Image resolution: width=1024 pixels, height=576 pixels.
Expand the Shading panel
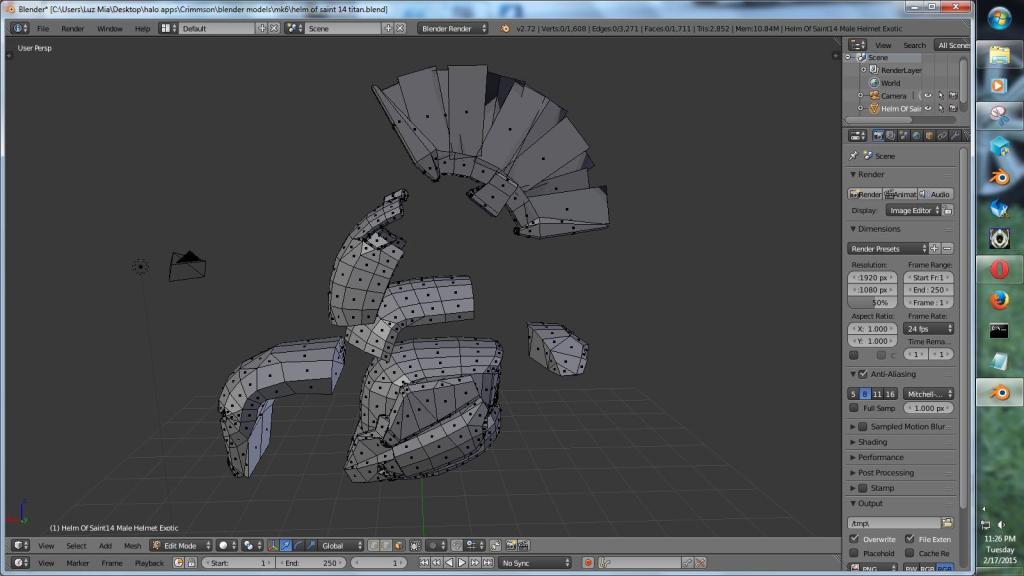click(x=872, y=442)
